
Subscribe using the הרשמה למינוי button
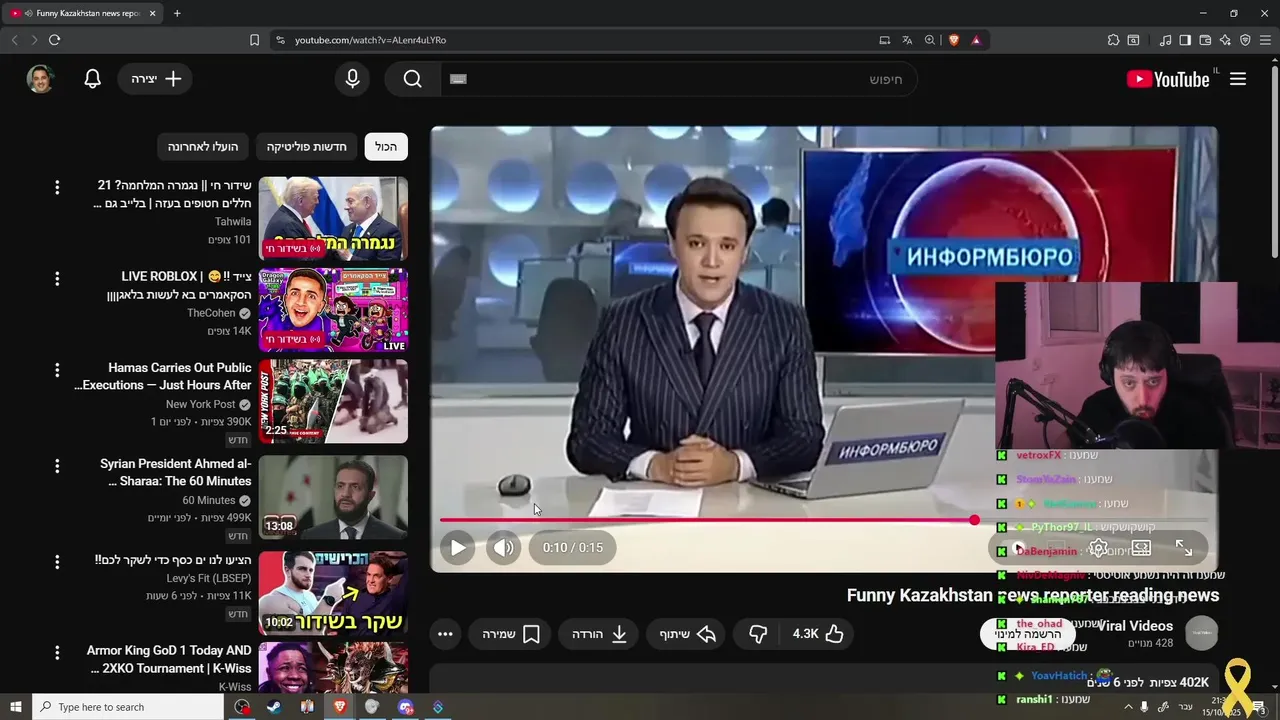click(1028, 634)
